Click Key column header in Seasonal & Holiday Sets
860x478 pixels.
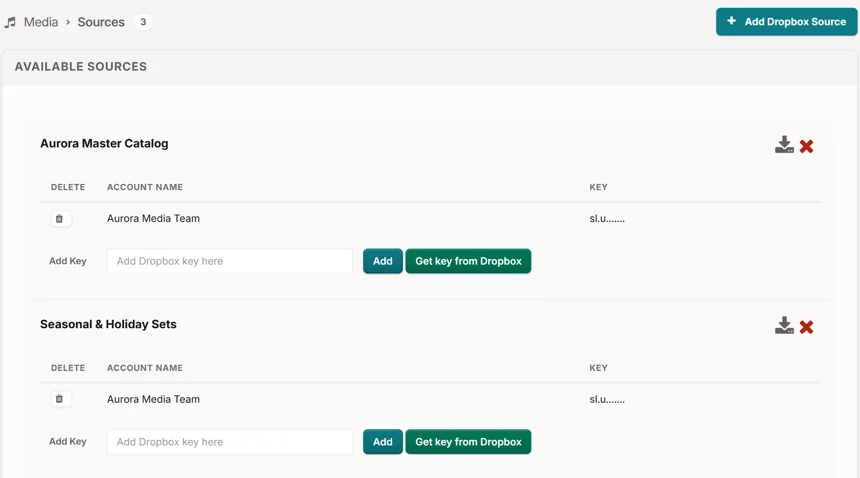pos(598,368)
